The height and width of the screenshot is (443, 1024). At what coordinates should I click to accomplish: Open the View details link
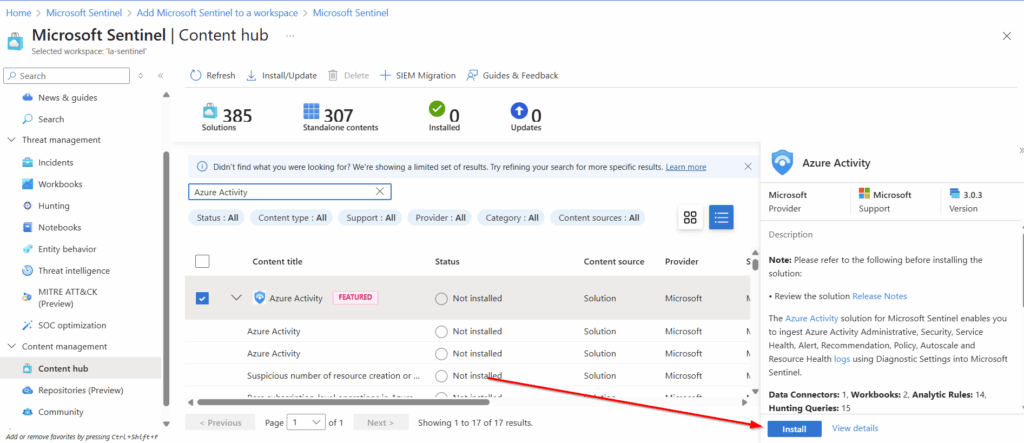pyautogui.click(x=855, y=428)
